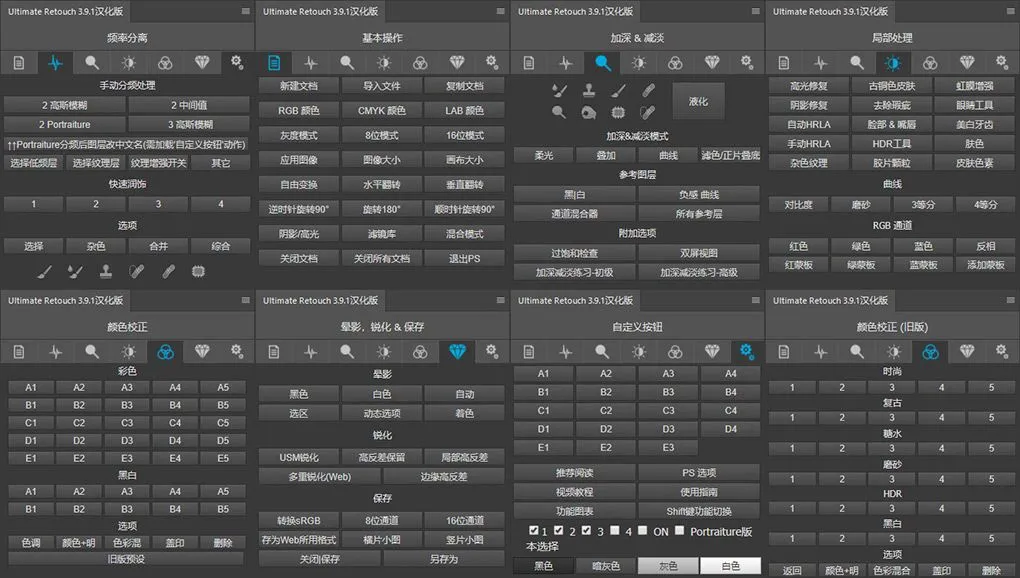This screenshot has width=1020, height=578.
Task: Switch to the sun brightness icon in 颜色校正 panel
Action: pos(128,351)
